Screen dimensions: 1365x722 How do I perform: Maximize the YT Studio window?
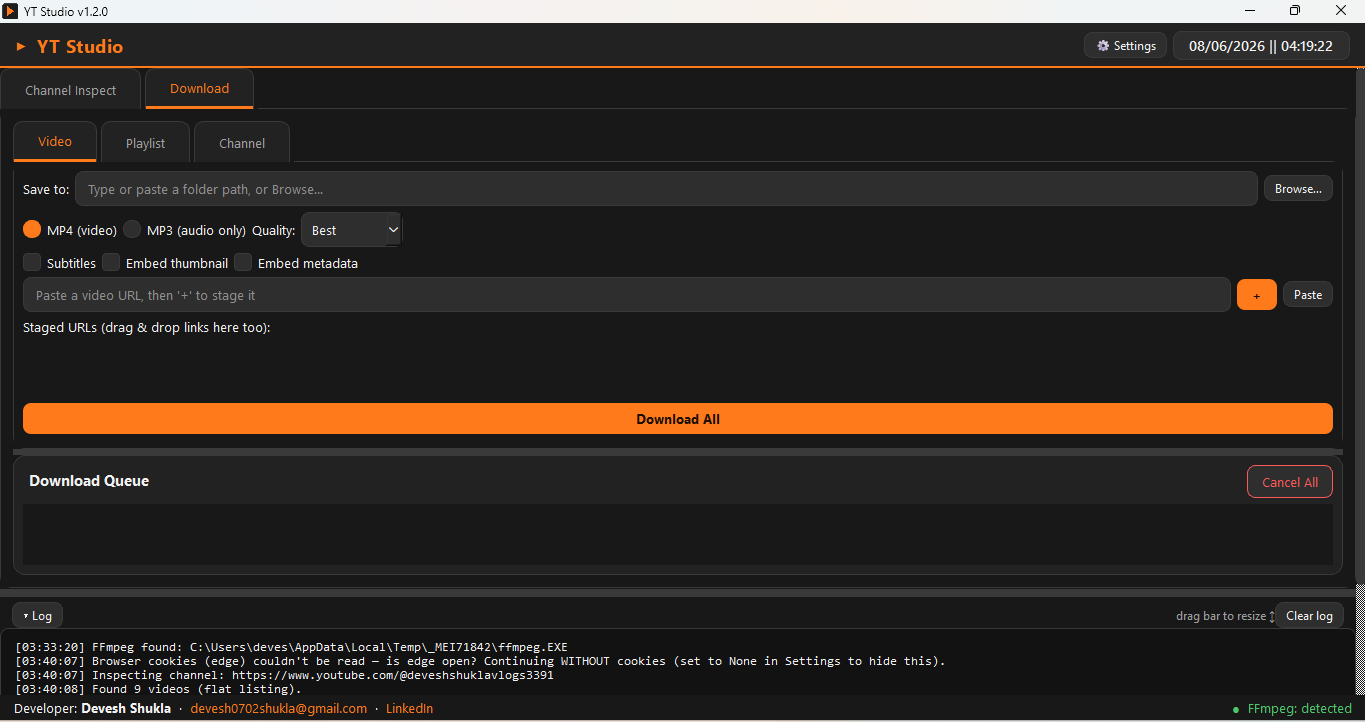point(1295,11)
